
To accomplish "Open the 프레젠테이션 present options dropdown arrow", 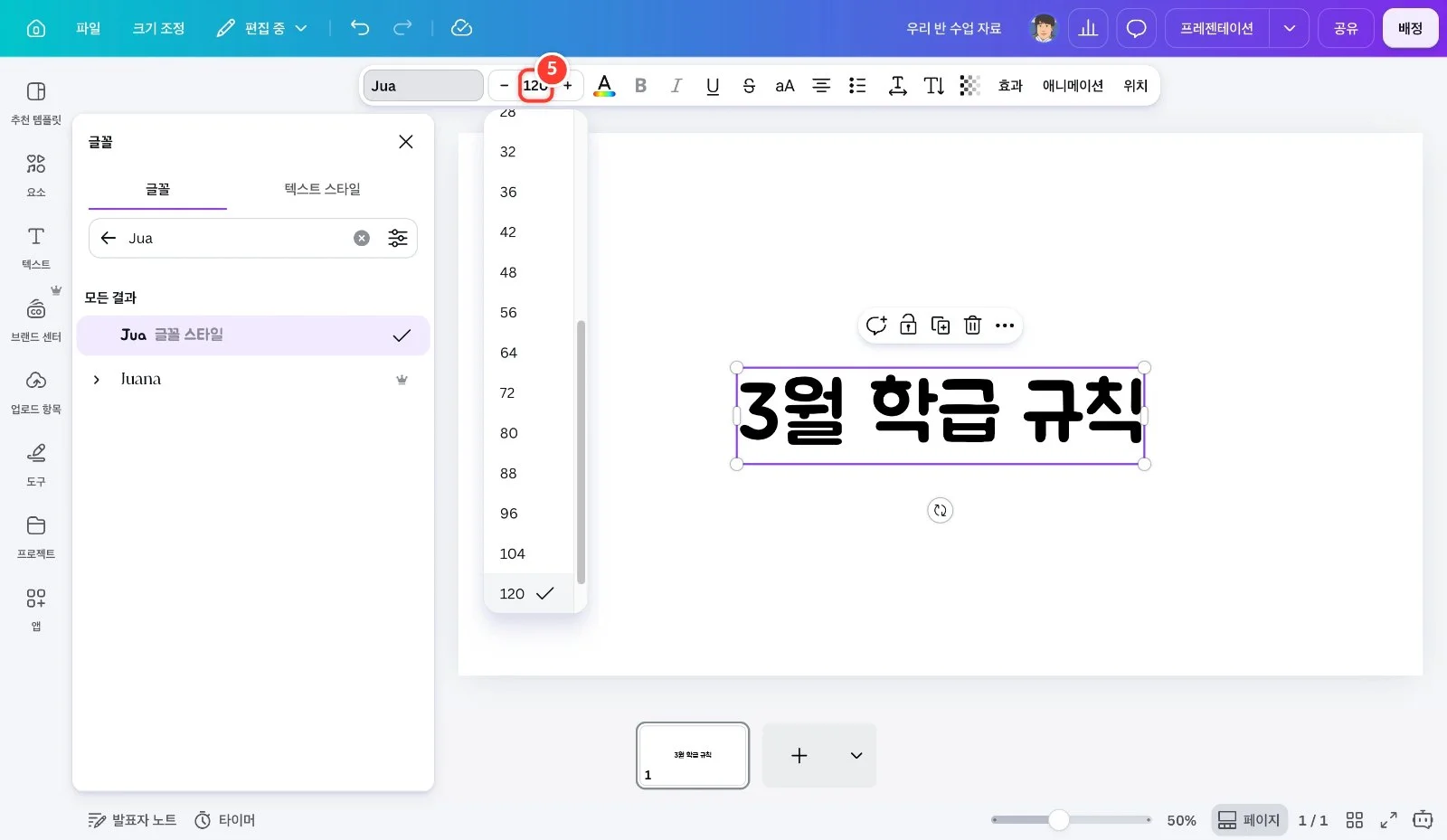I will [x=1290, y=28].
